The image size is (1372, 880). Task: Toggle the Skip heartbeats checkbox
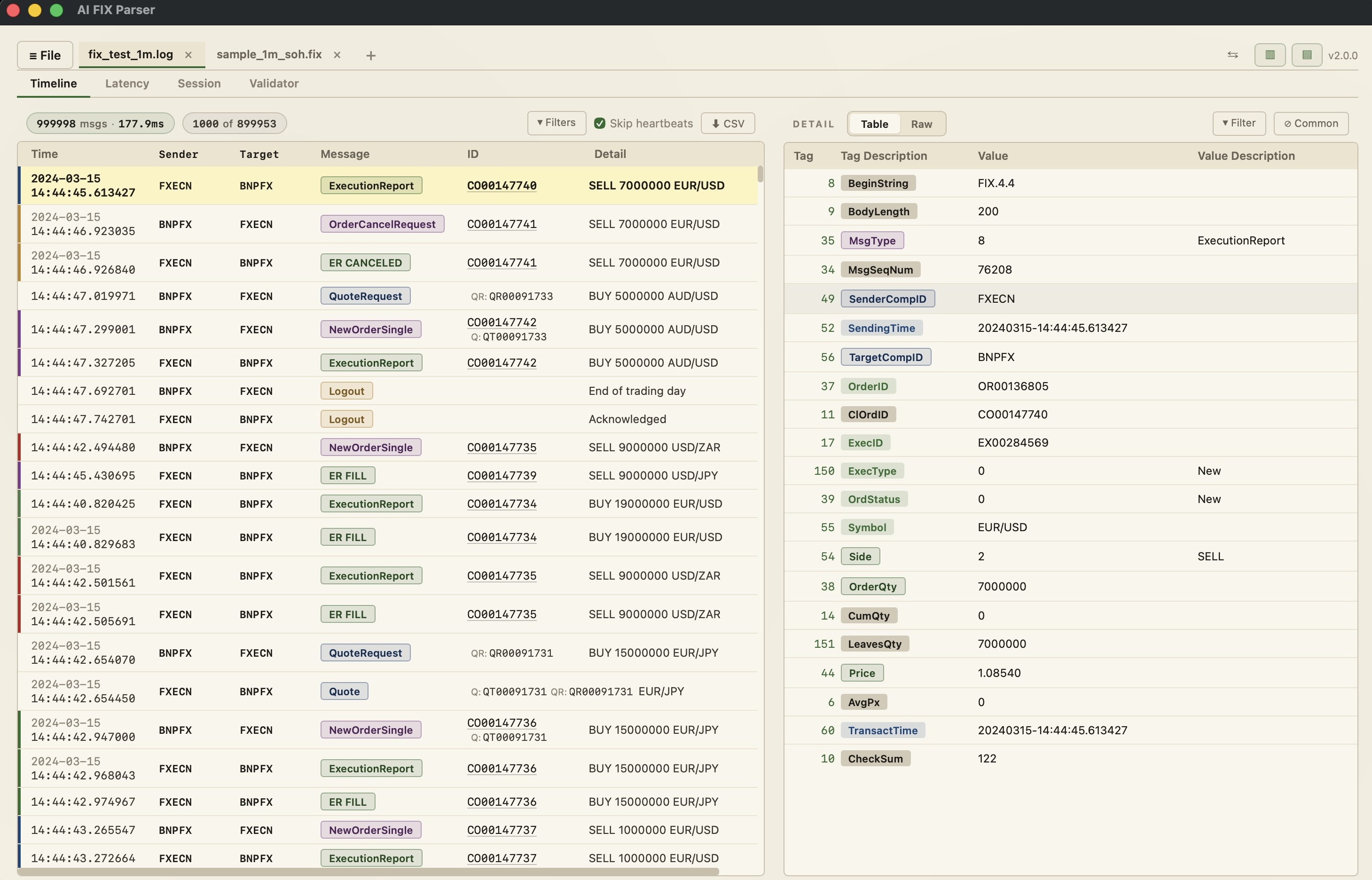[x=600, y=124]
